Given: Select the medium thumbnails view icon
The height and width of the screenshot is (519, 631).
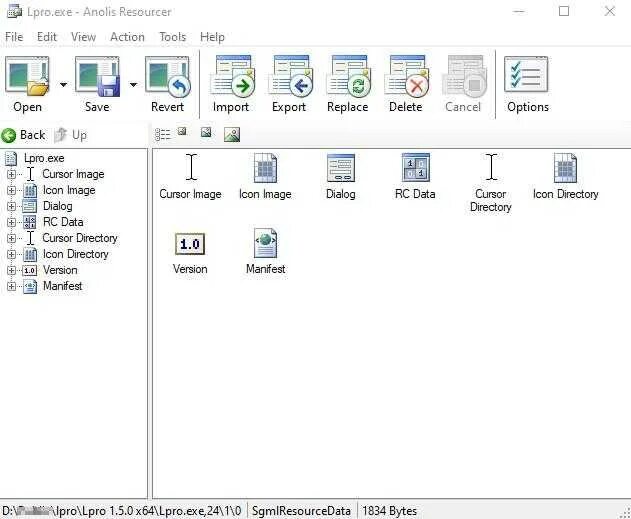Looking at the screenshot, I should (x=206, y=132).
